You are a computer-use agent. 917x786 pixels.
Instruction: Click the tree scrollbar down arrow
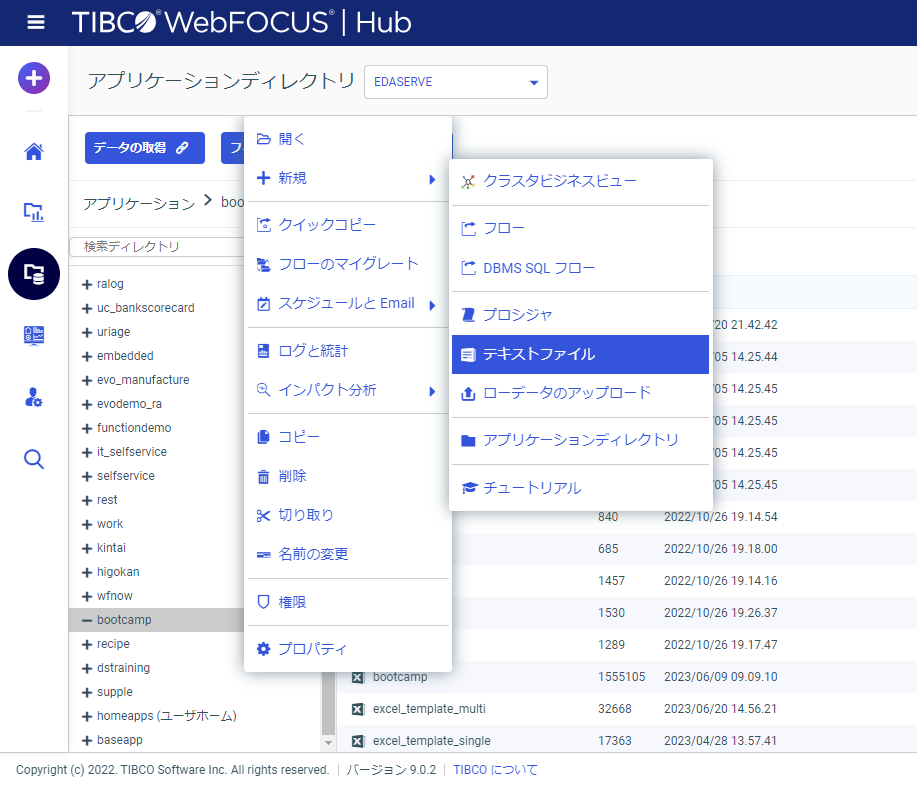click(328, 743)
